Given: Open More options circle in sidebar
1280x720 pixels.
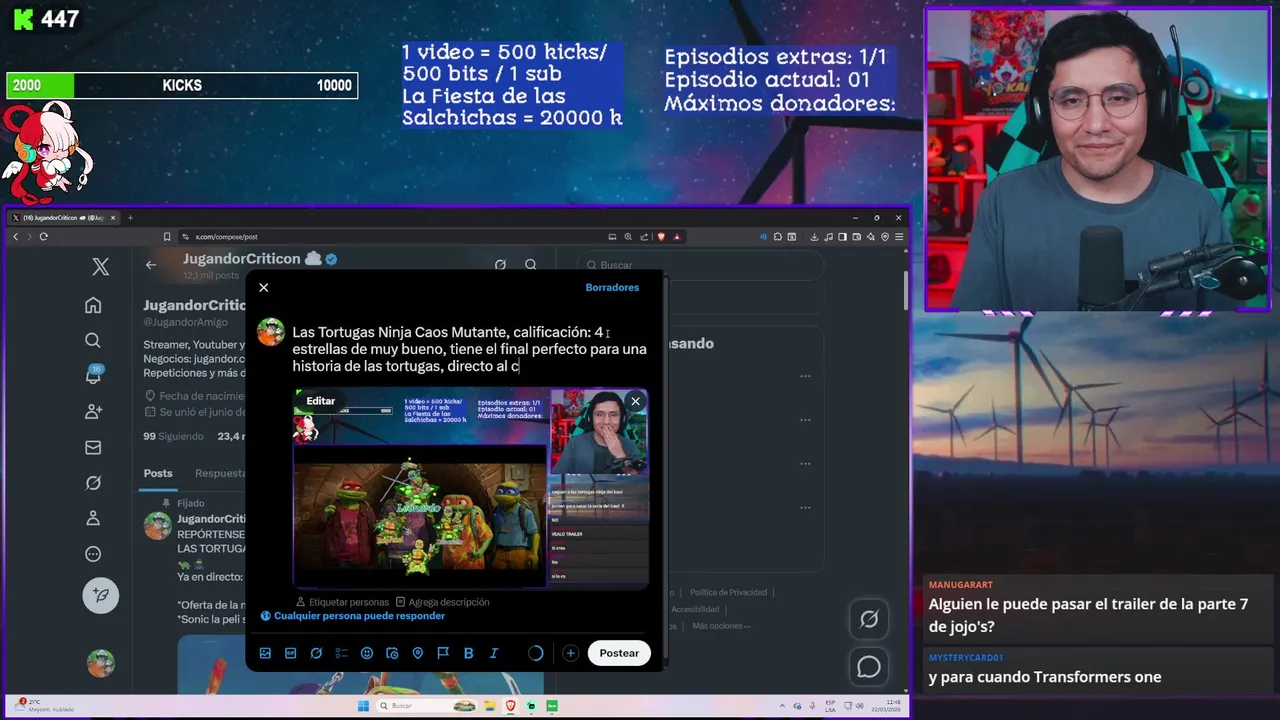Looking at the screenshot, I should coord(93,554).
